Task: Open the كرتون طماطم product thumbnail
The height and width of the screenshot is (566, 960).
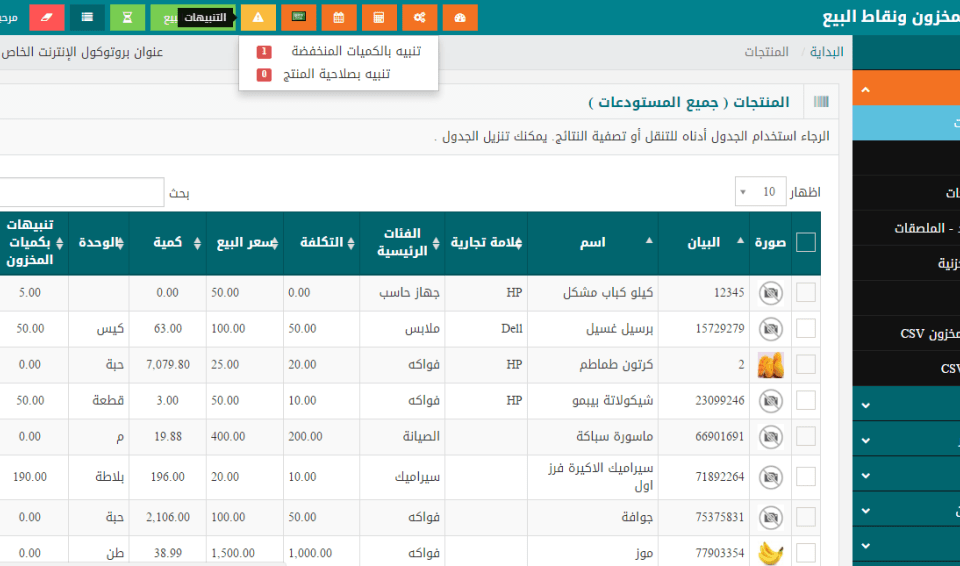Action: pos(770,365)
